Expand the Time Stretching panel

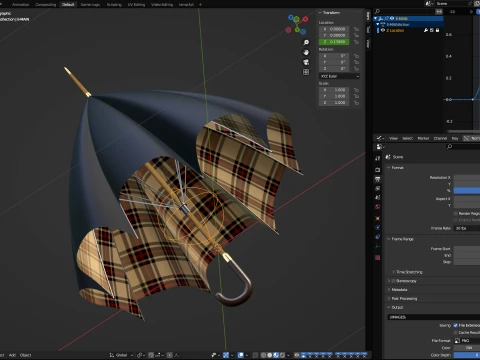(407, 272)
